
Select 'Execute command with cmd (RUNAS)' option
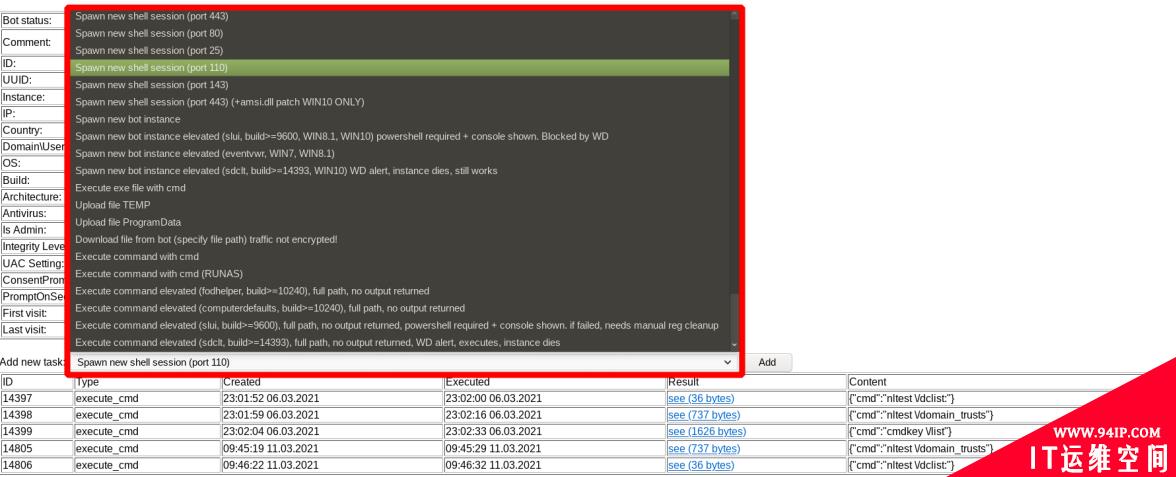[400, 274]
